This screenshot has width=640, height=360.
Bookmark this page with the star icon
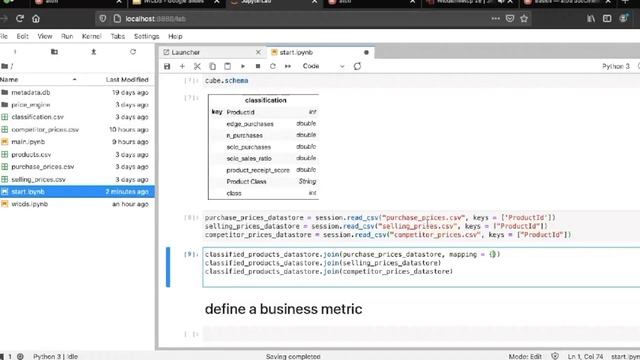[524, 19]
